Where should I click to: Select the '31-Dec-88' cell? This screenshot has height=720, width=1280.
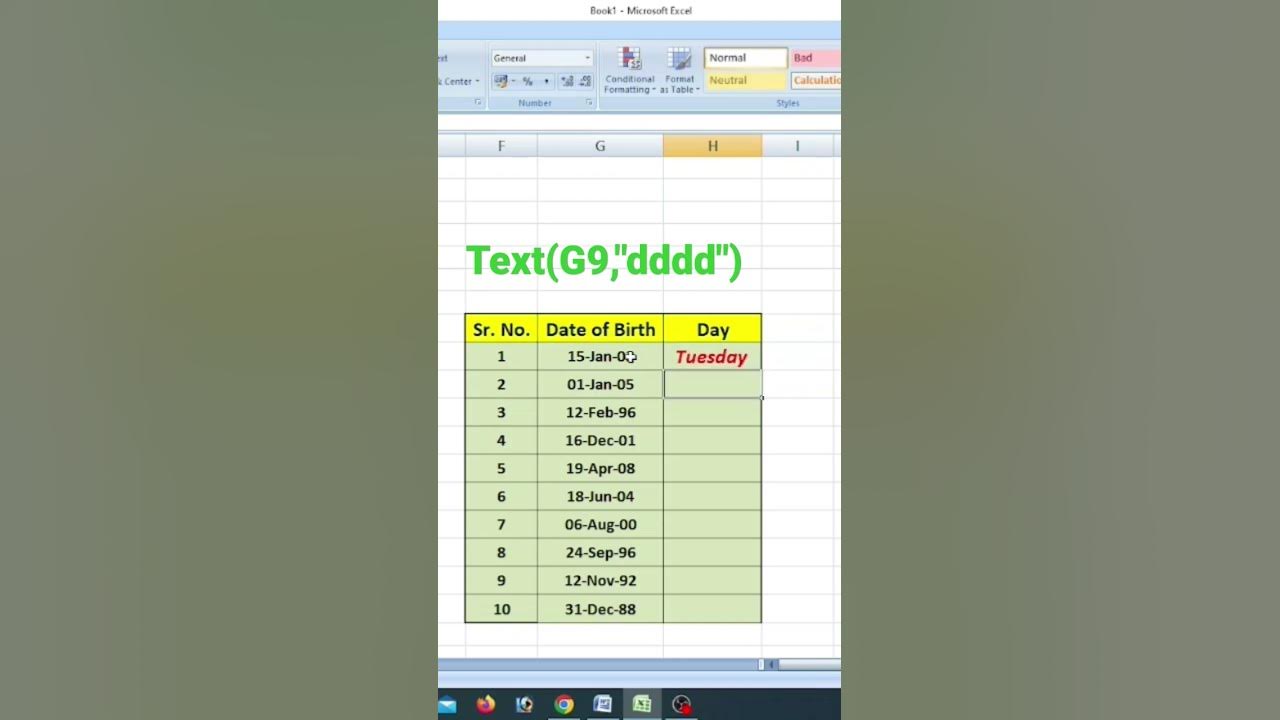click(600, 609)
